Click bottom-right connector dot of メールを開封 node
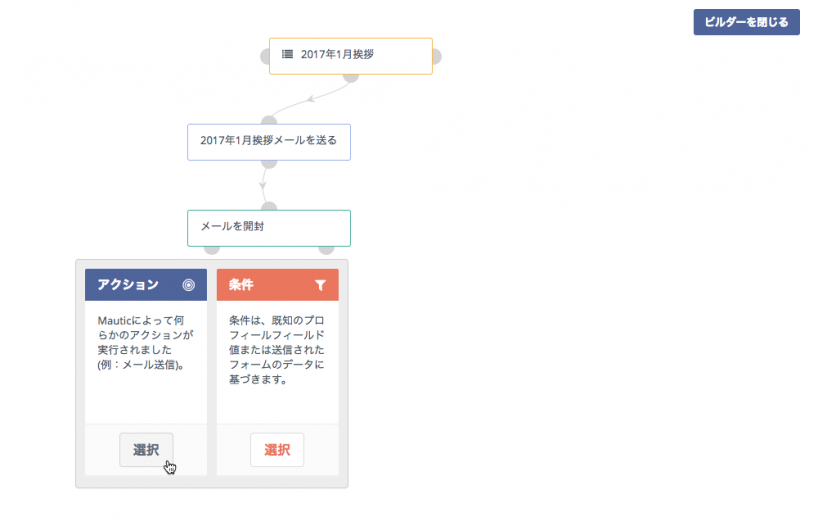Image resolution: width=818 pixels, height=522 pixels. tap(326, 249)
